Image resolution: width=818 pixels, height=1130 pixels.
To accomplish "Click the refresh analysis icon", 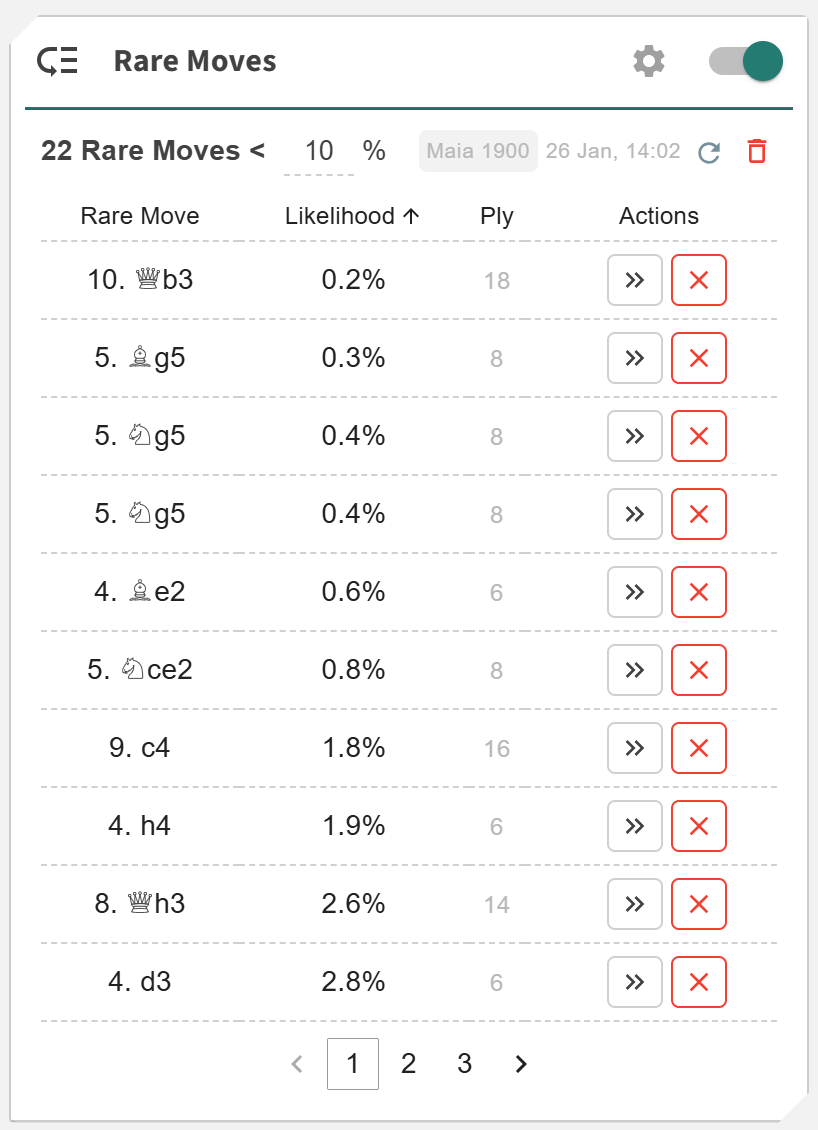I will pos(709,152).
